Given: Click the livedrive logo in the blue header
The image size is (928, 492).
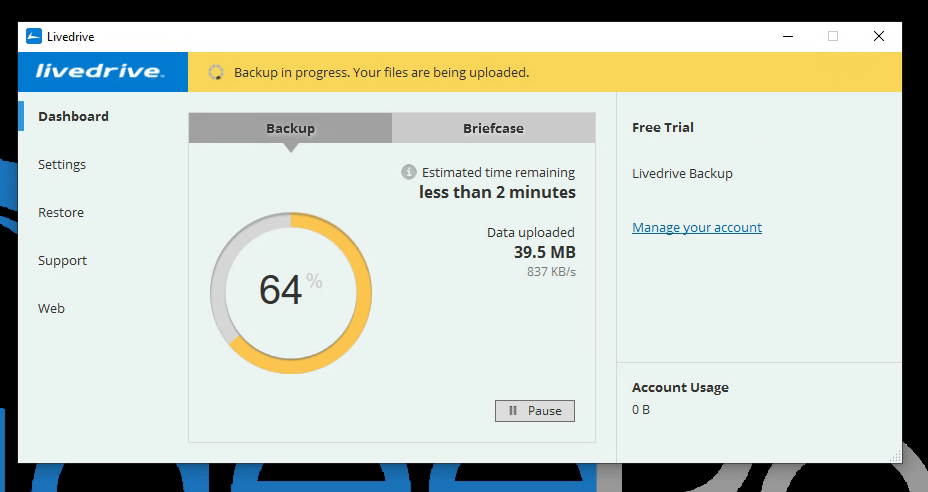Looking at the screenshot, I should coord(98,72).
